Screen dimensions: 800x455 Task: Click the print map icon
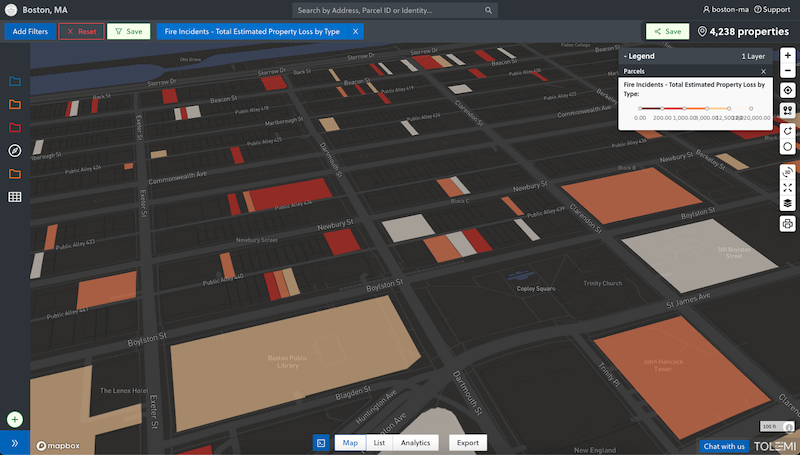tap(788, 223)
